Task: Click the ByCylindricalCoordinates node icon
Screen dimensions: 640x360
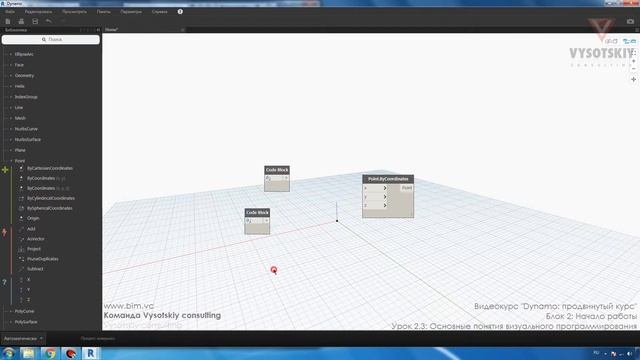Action: point(21,198)
